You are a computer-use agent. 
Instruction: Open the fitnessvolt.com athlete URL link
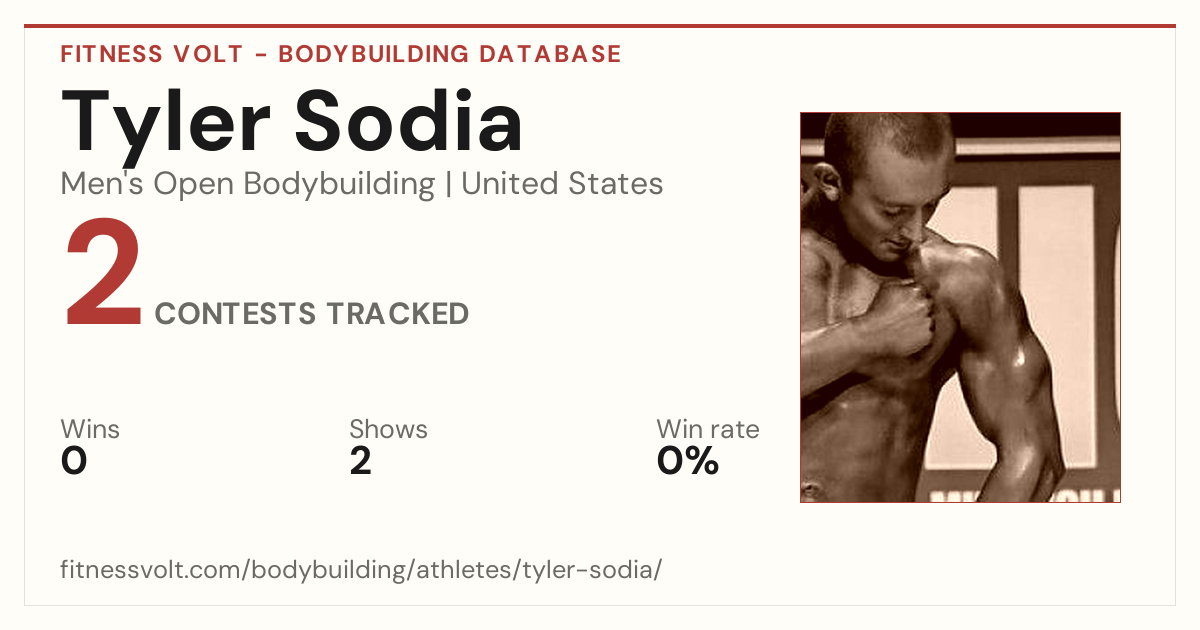[x=361, y=570]
